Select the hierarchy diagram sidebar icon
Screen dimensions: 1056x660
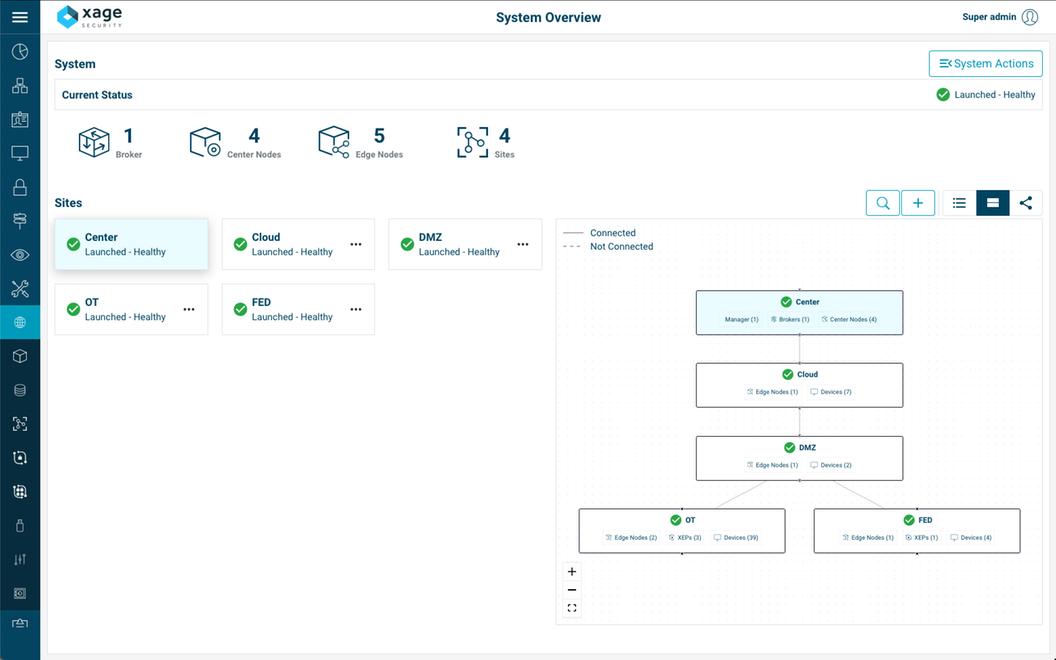20,86
